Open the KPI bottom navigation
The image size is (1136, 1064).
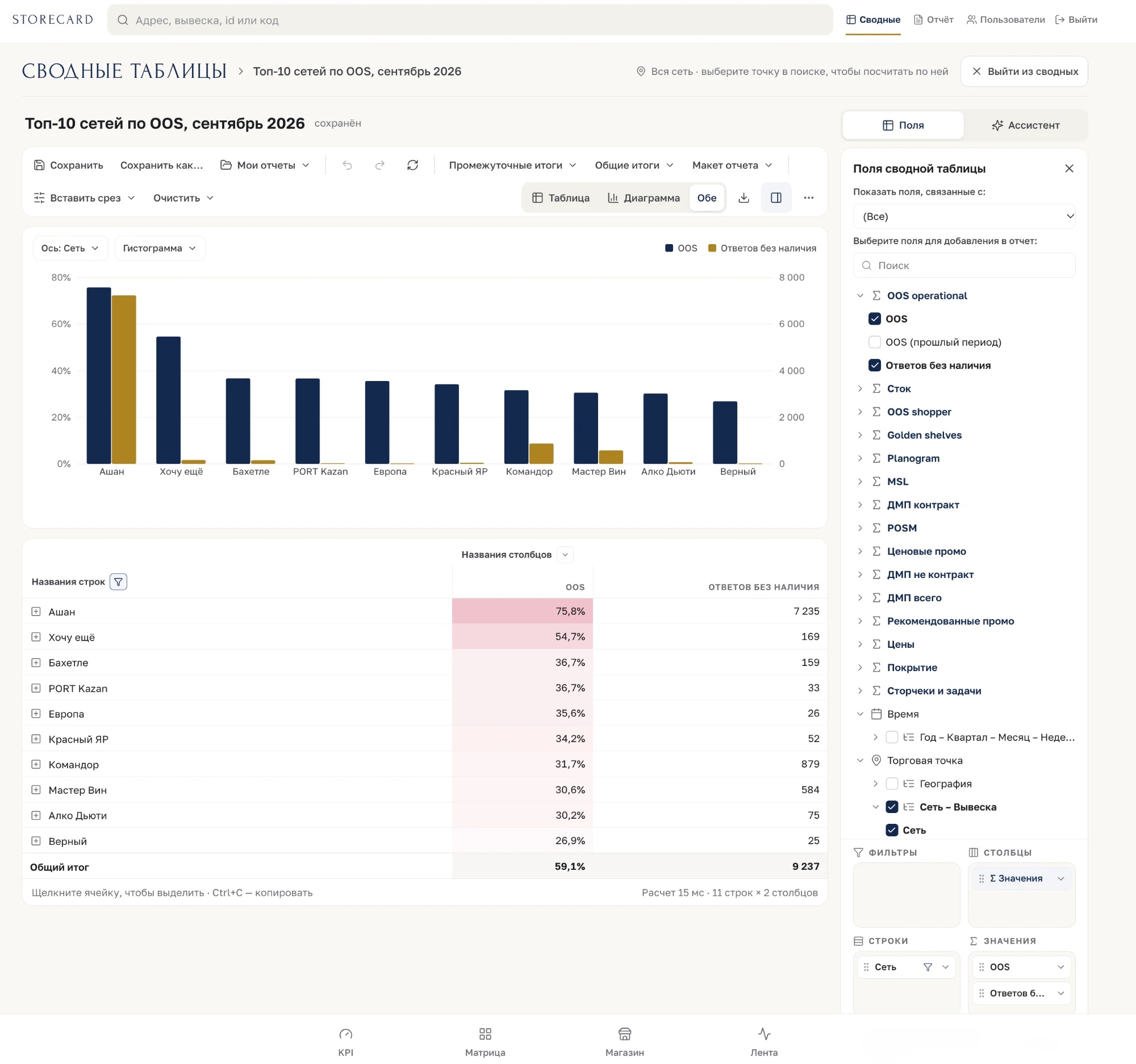[x=346, y=1042]
